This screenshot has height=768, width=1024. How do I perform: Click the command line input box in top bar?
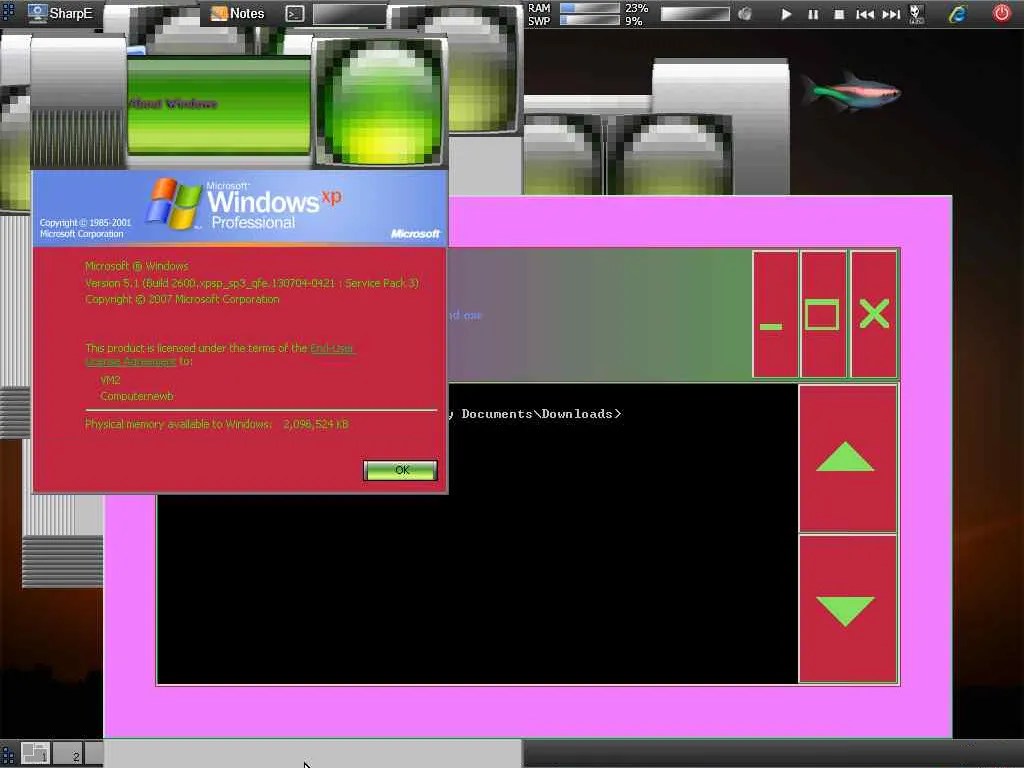349,14
